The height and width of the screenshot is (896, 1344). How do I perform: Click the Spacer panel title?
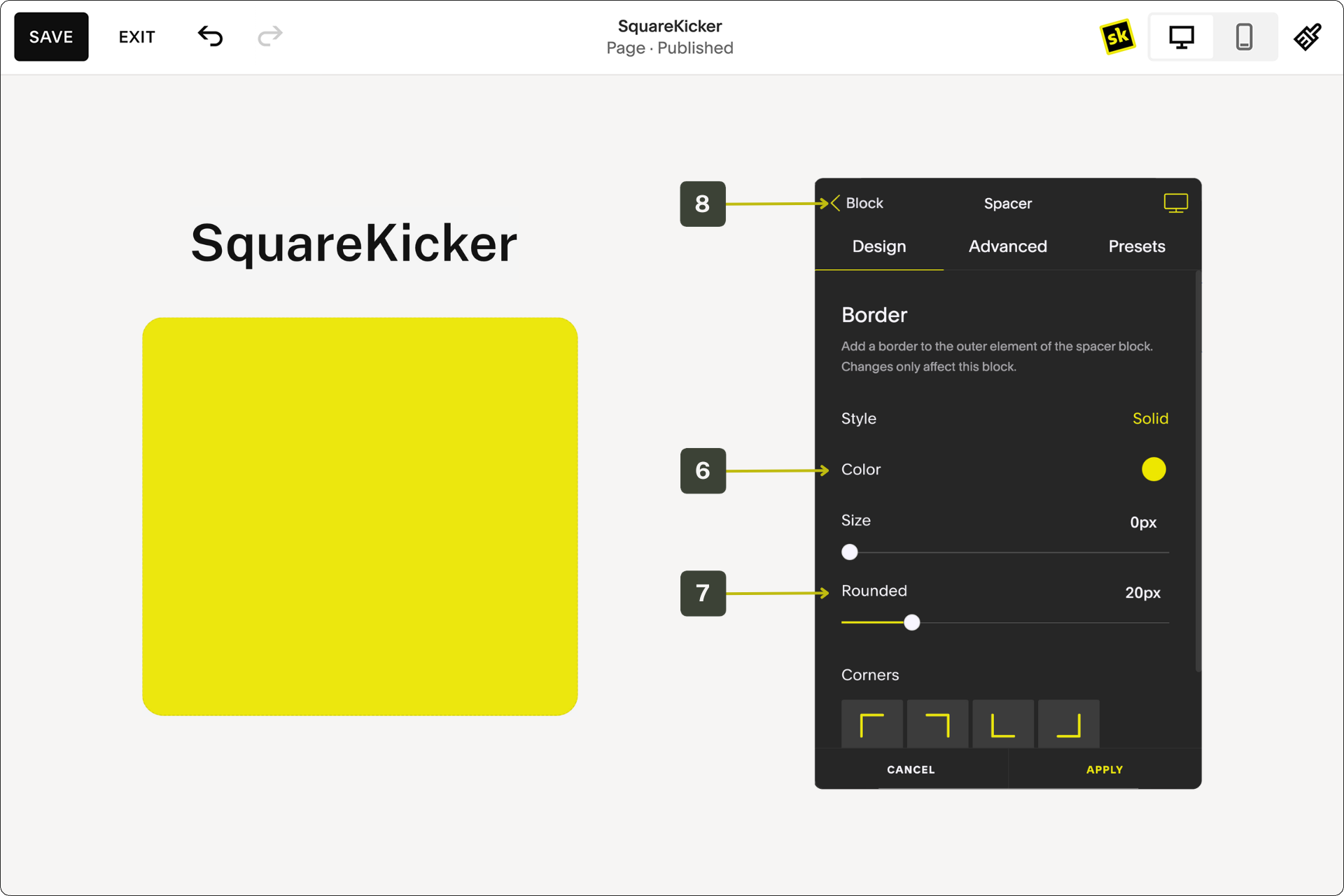point(1008,204)
